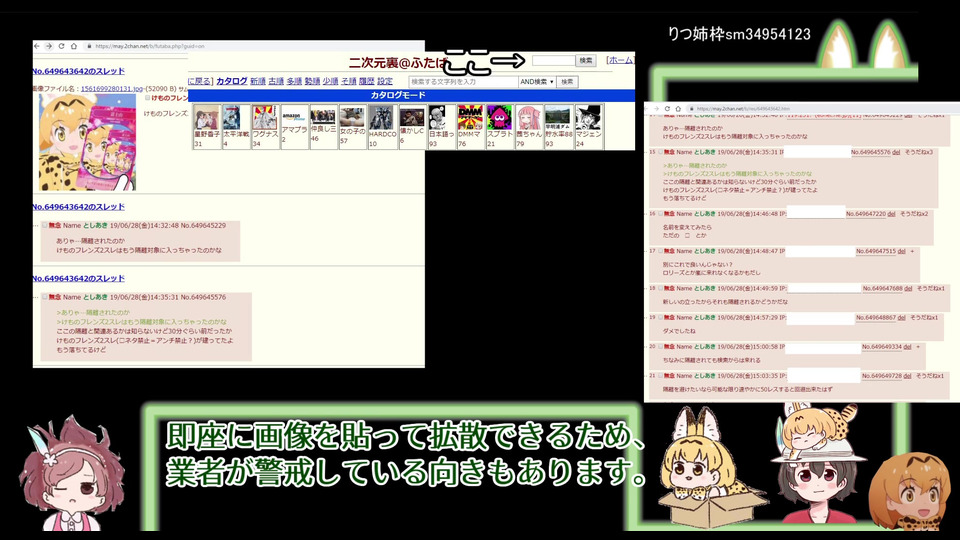The height and width of the screenshot is (540, 960).
Task: Tick checkbox on post No.649645576 in left window
Action: point(44,298)
